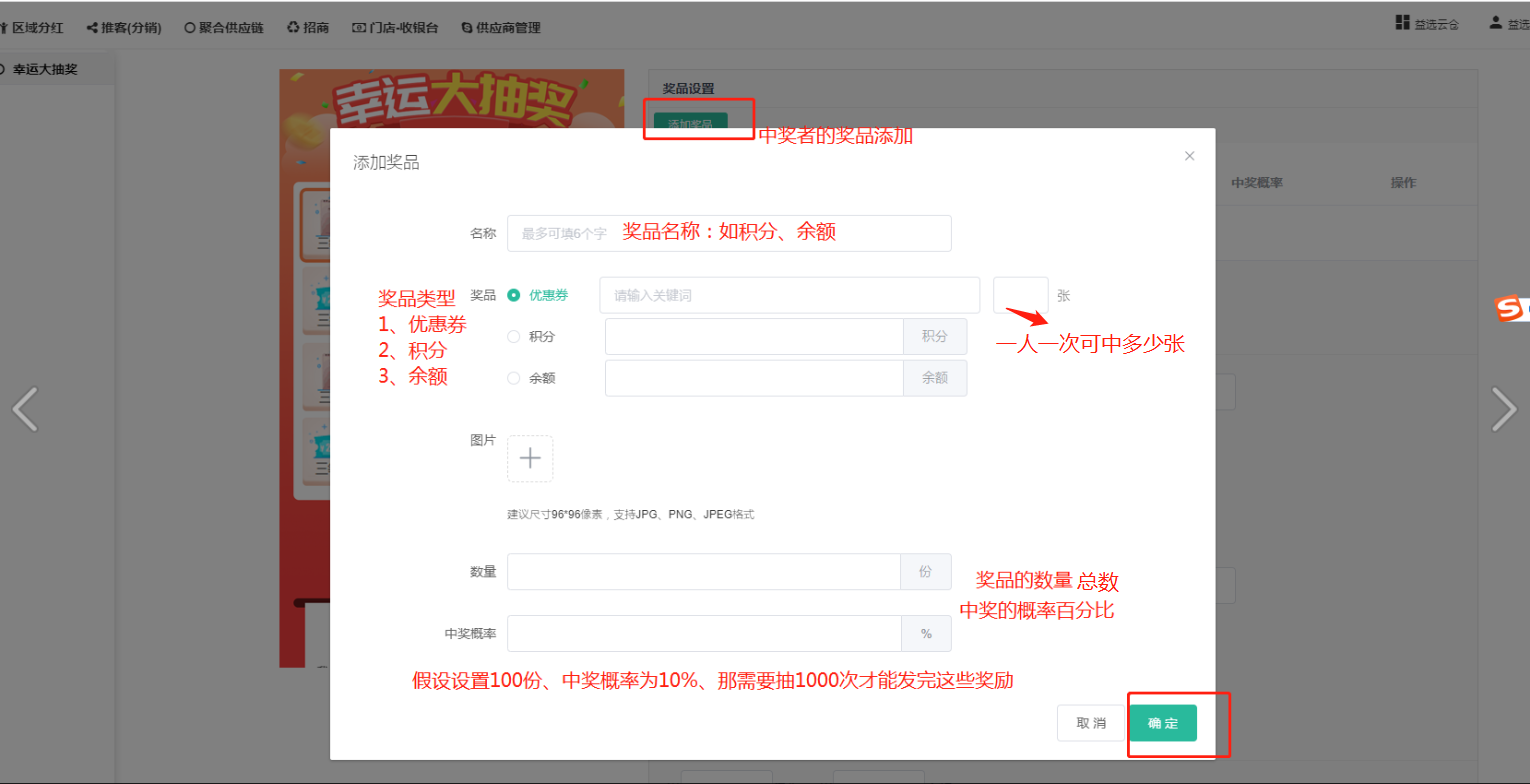The width and height of the screenshot is (1530, 784).
Task: Go to previous image with left arrow
Action: tap(25, 408)
